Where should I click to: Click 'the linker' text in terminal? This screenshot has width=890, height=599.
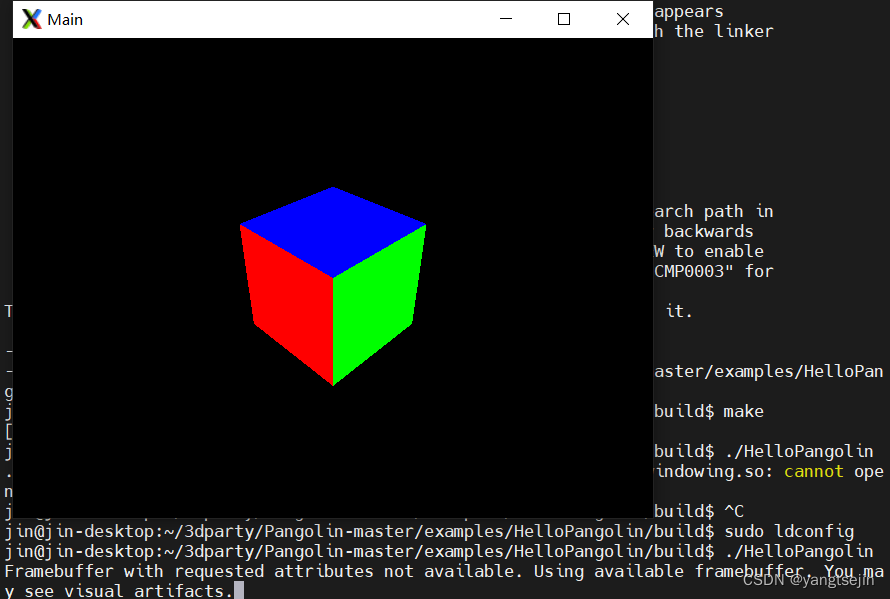(x=724, y=31)
